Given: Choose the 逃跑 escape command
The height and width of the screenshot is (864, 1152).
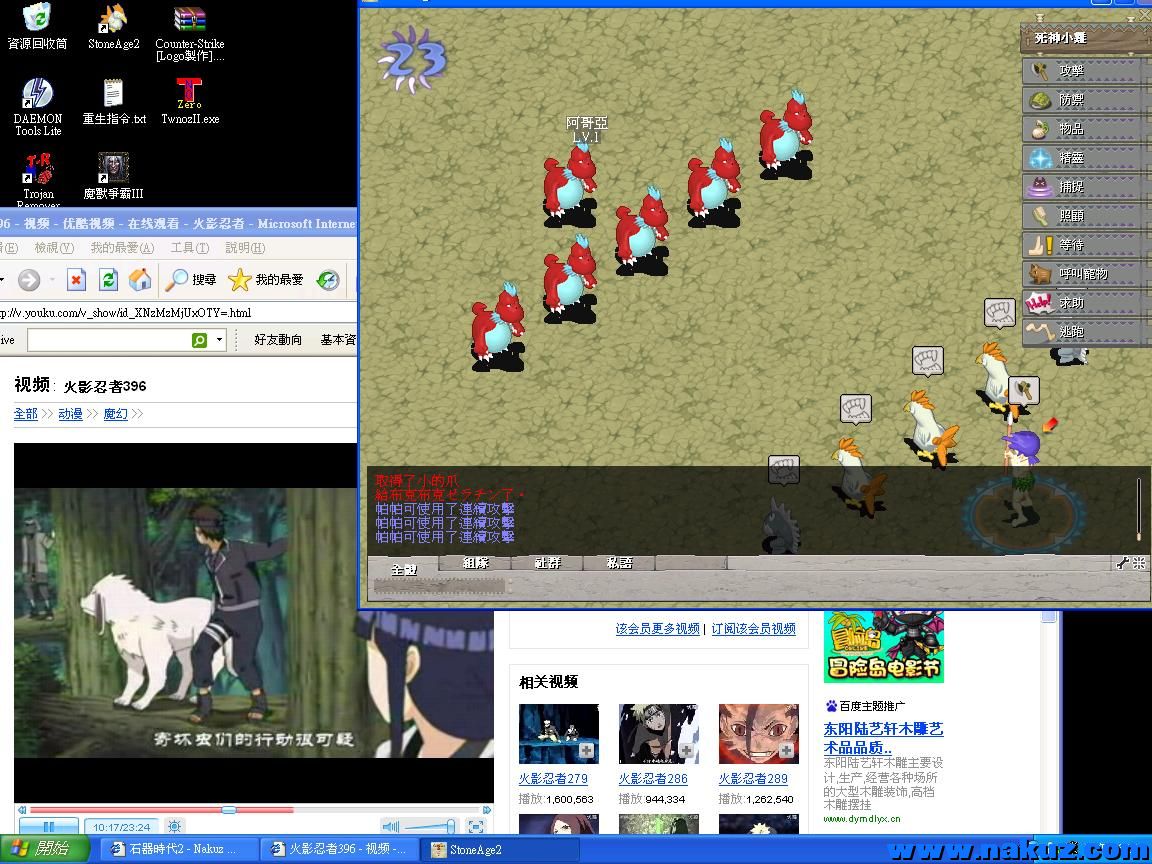Looking at the screenshot, I should [x=1081, y=332].
